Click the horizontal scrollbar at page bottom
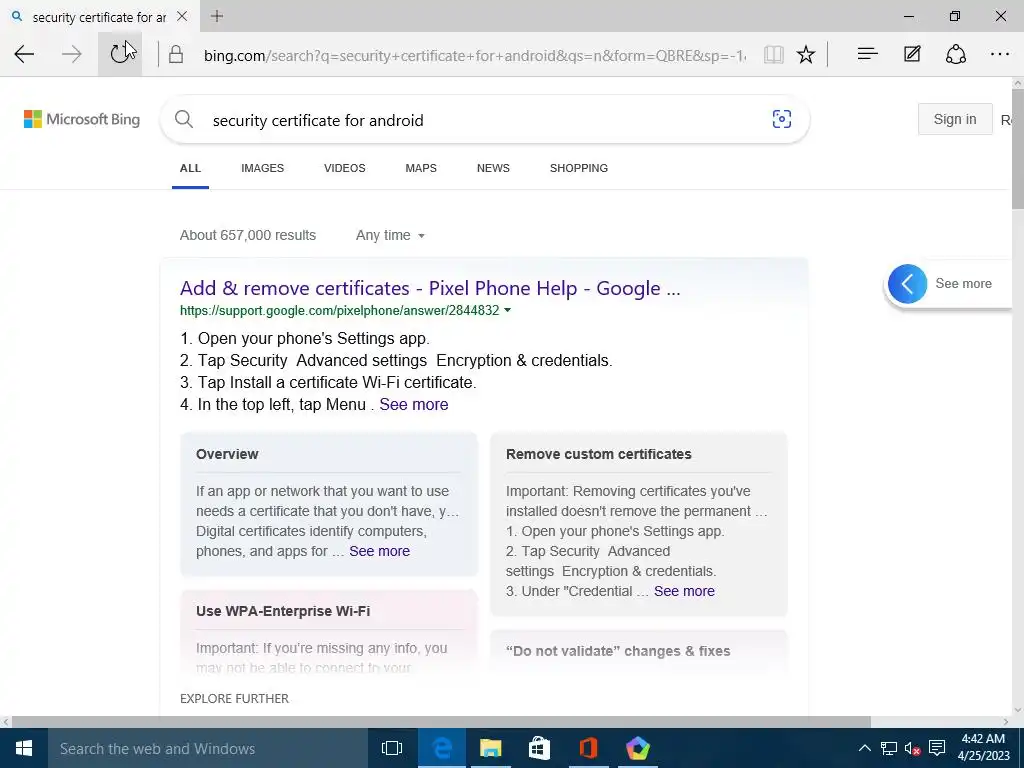Image resolution: width=1024 pixels, height=768 pixels. click(x=441, y=722)
